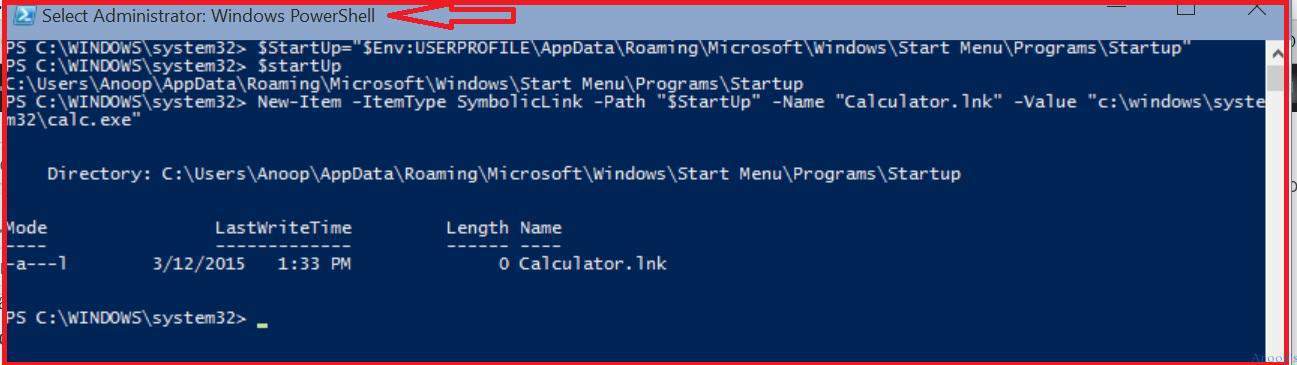This screenshot has height=365, width=1297.
Task: Click the window title bar text
Action: click(x=209, y=17)
